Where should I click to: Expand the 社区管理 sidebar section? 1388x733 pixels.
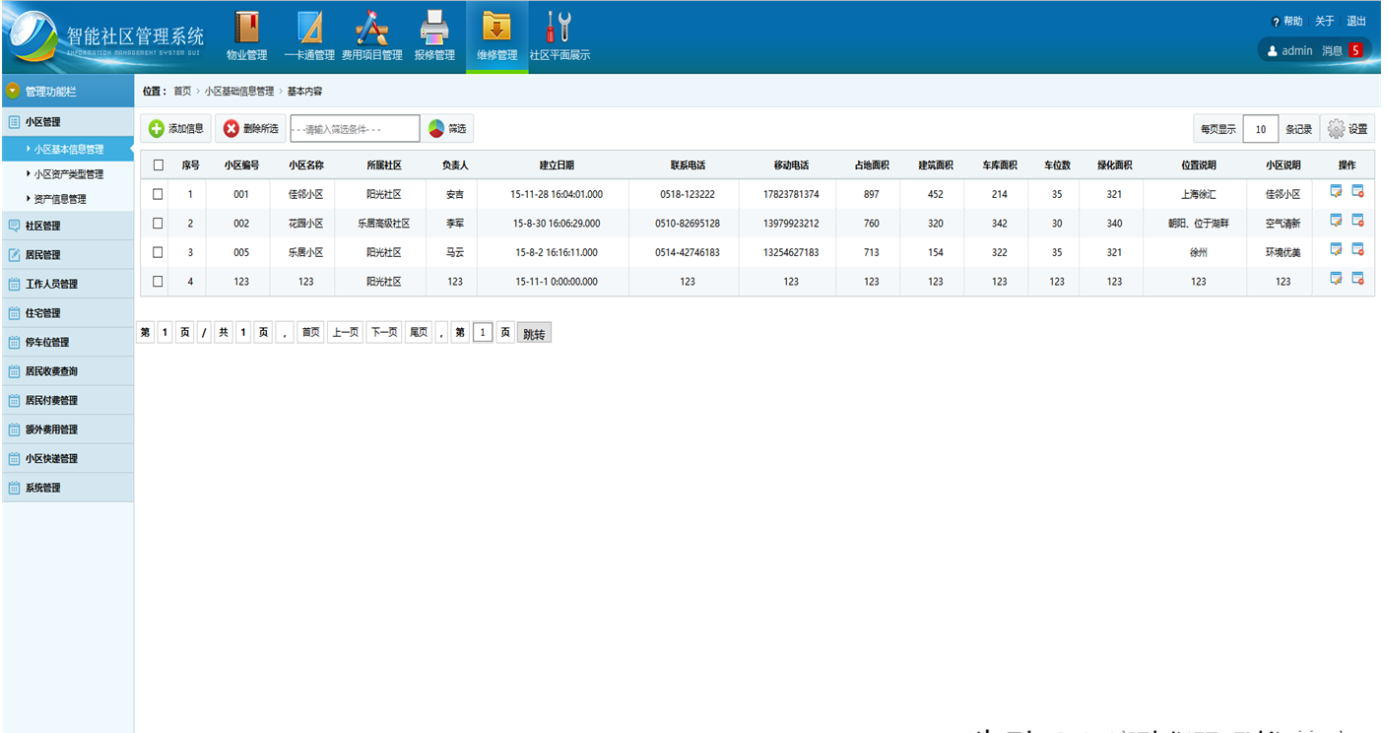[43, 226]
